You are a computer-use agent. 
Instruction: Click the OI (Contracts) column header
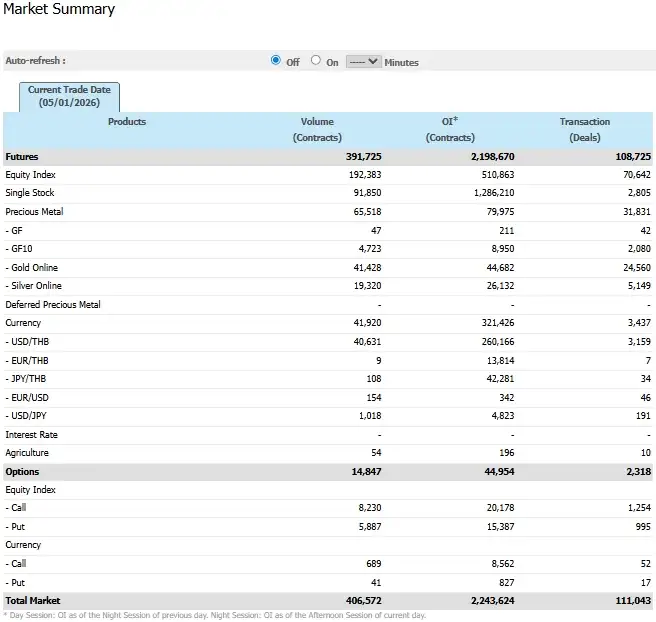point(449,129)
